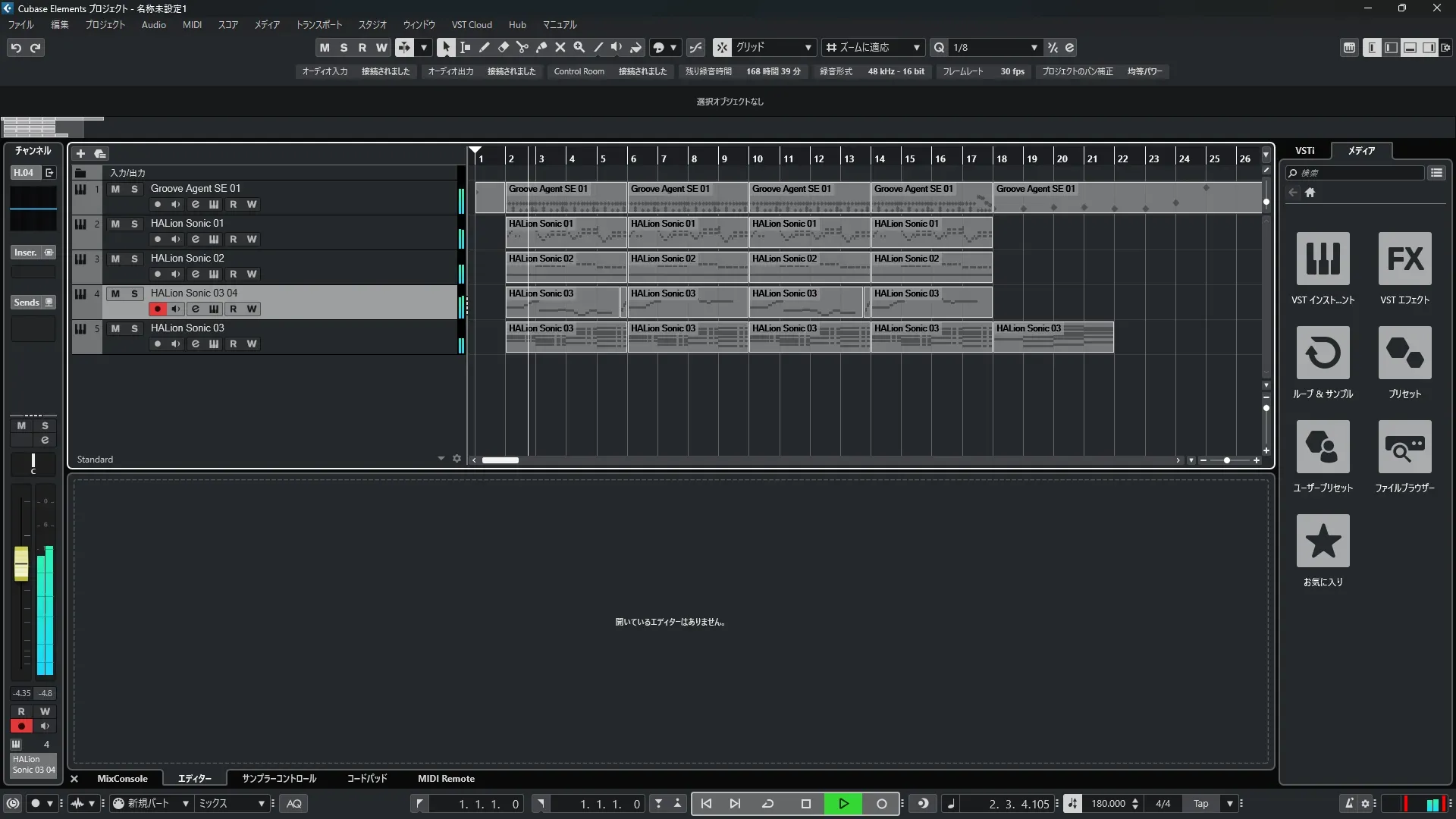
Task: Select the Zoom magnifier tool
Action: point(579,47)
